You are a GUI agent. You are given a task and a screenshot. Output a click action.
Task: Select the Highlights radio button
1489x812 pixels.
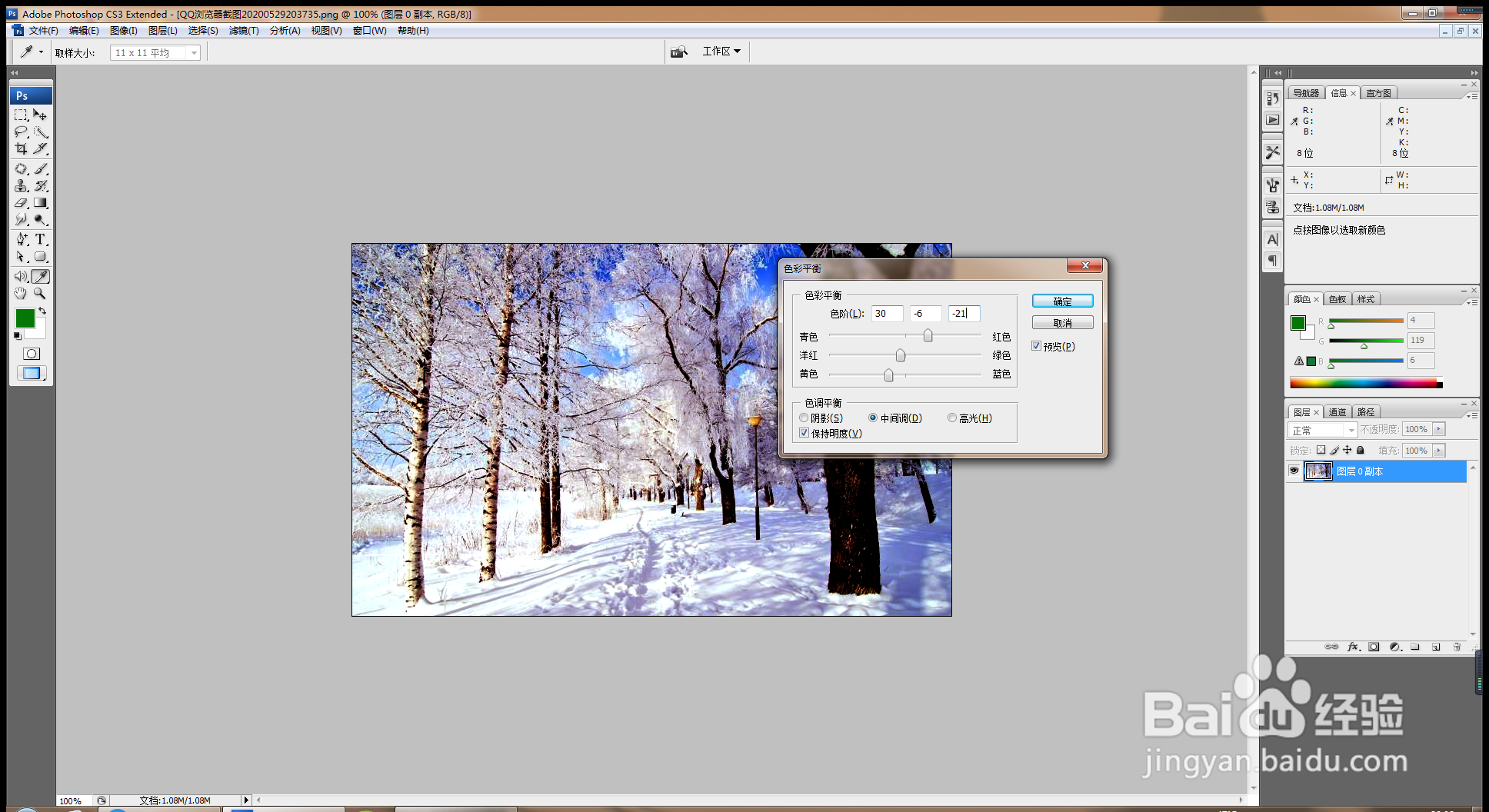pyautogui.click(x=952, y=418)
